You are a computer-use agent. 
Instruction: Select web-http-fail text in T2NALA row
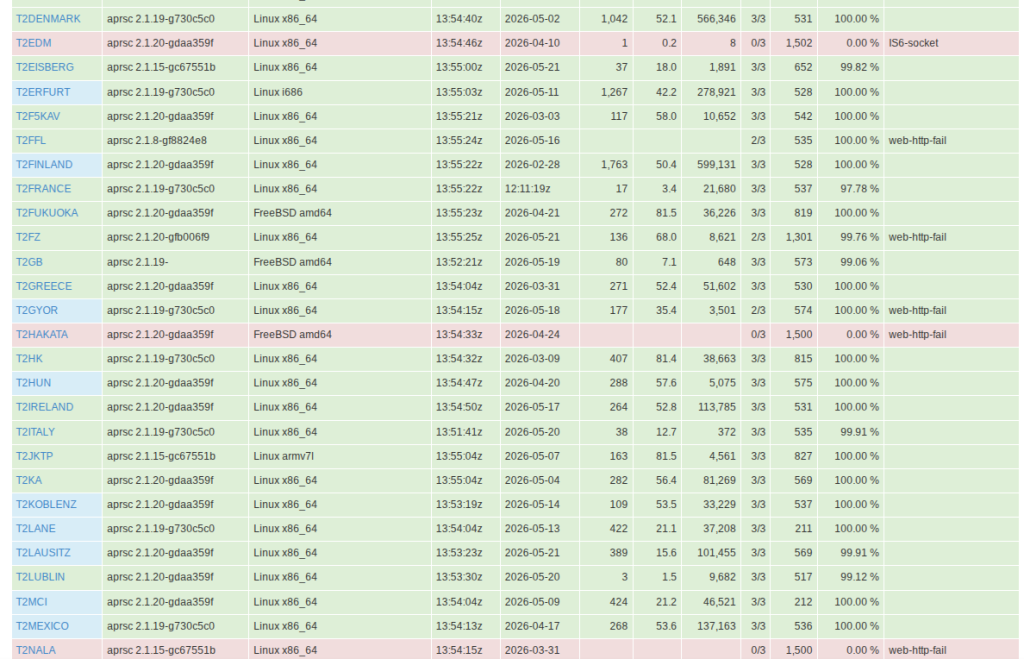pos(917,650)
